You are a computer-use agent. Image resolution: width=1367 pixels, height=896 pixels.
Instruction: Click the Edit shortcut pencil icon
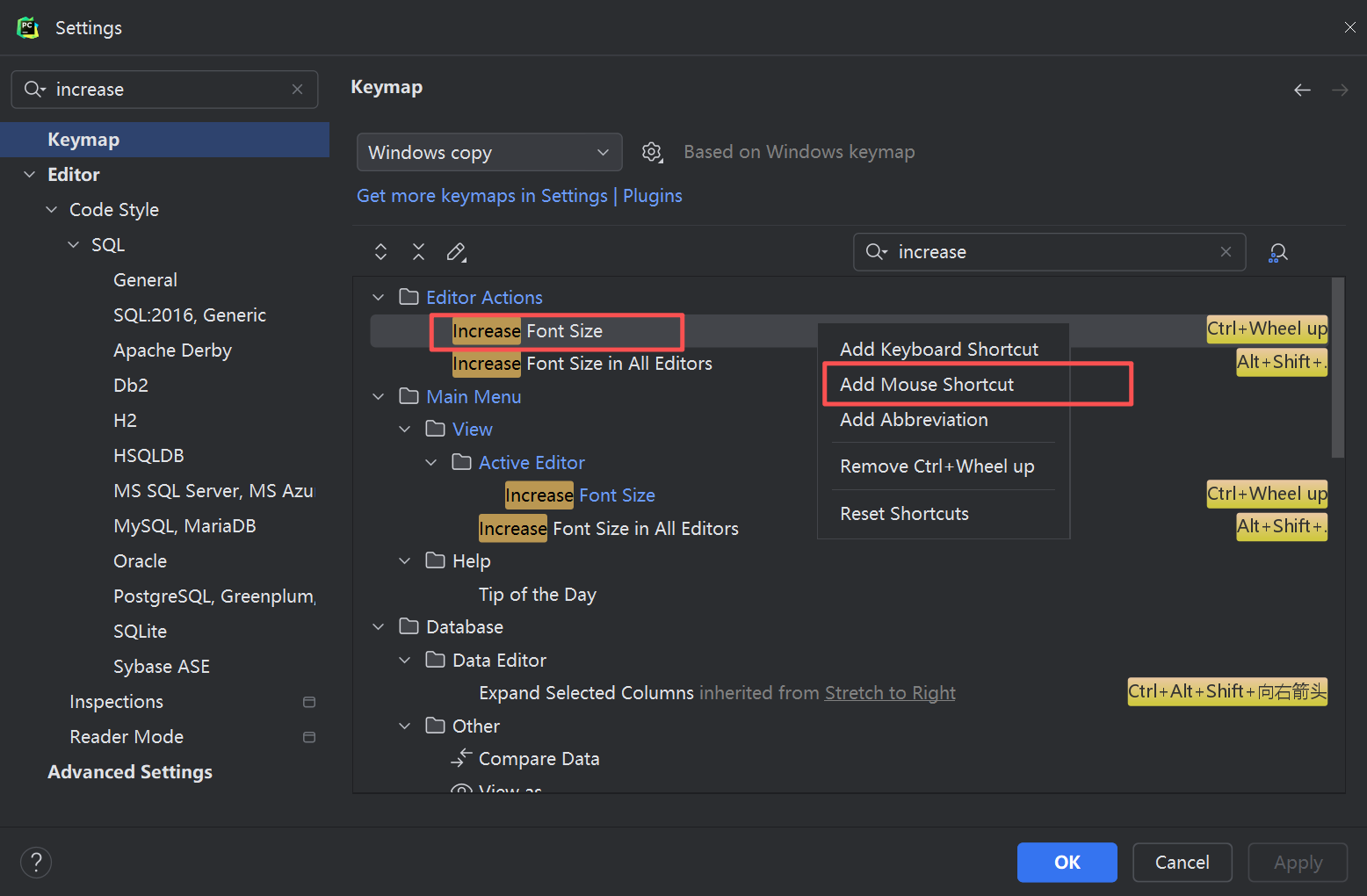click(x=456, y=252)
